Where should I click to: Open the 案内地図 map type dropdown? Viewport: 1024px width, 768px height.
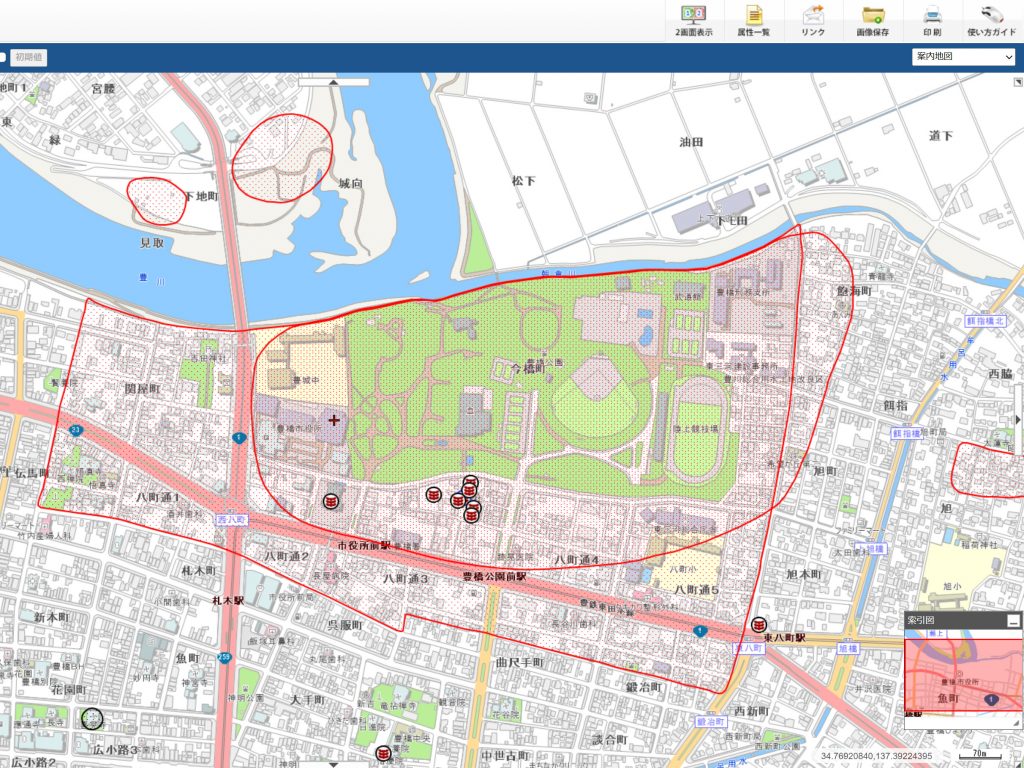pos(964,57)
